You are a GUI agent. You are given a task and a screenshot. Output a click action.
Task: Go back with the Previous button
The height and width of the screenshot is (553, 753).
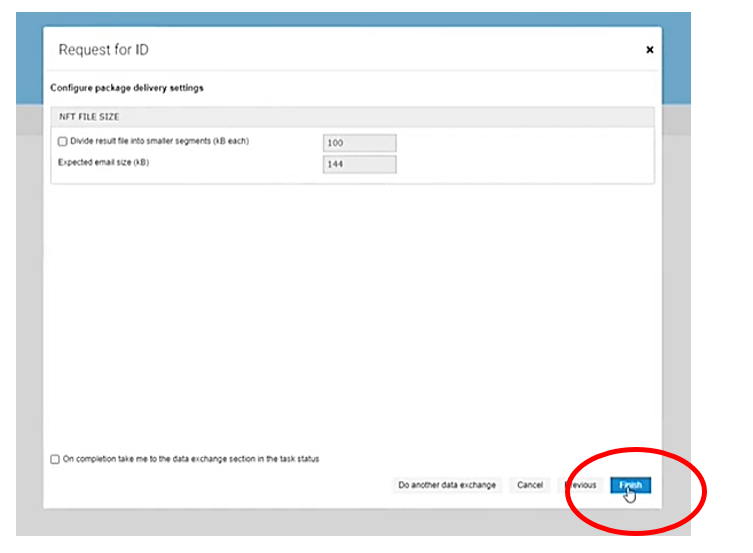[580, 485]
